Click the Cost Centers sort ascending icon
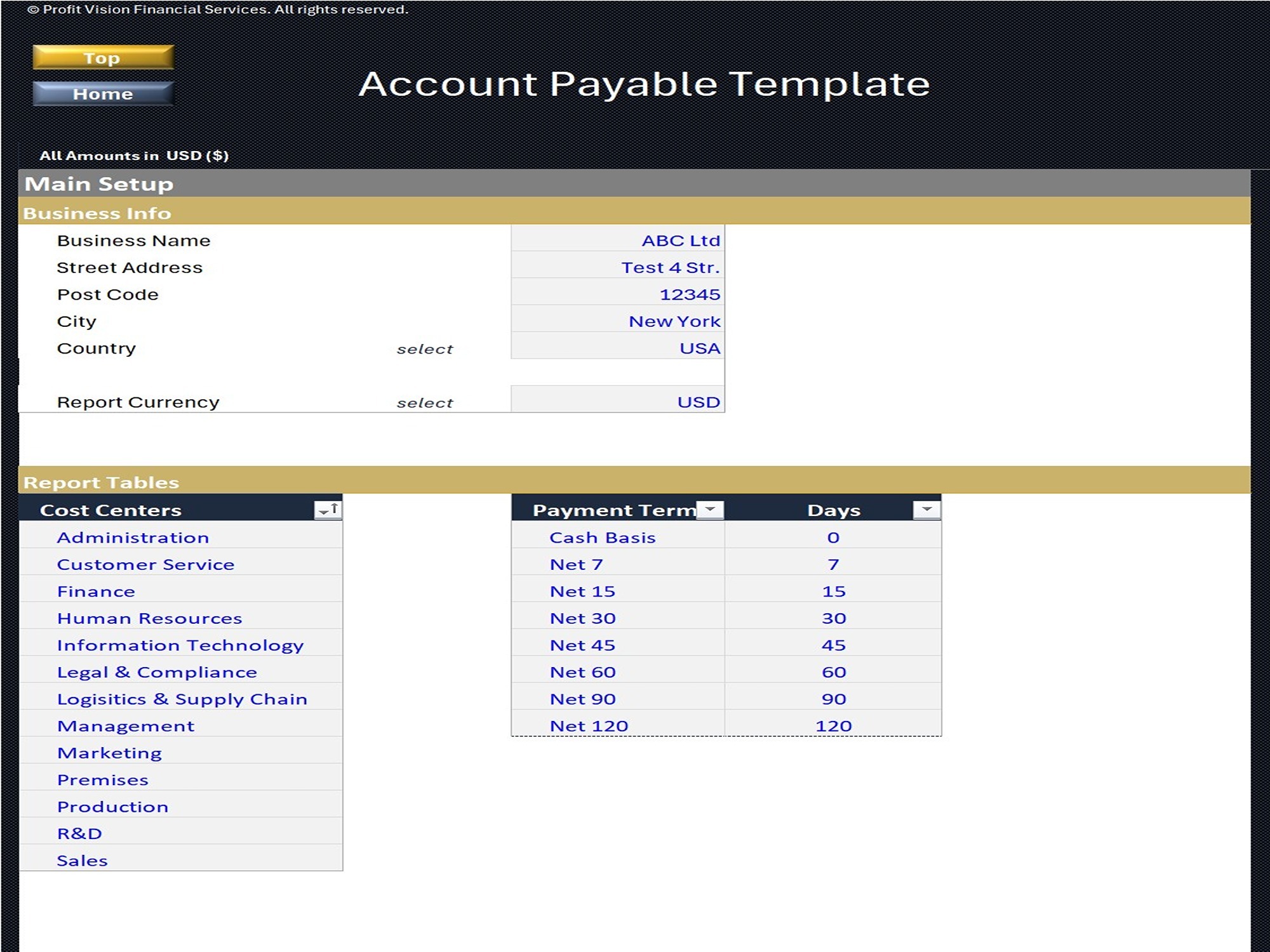Image resolution: width=1270 pixels, height=952 pixels. coord(328,509)
